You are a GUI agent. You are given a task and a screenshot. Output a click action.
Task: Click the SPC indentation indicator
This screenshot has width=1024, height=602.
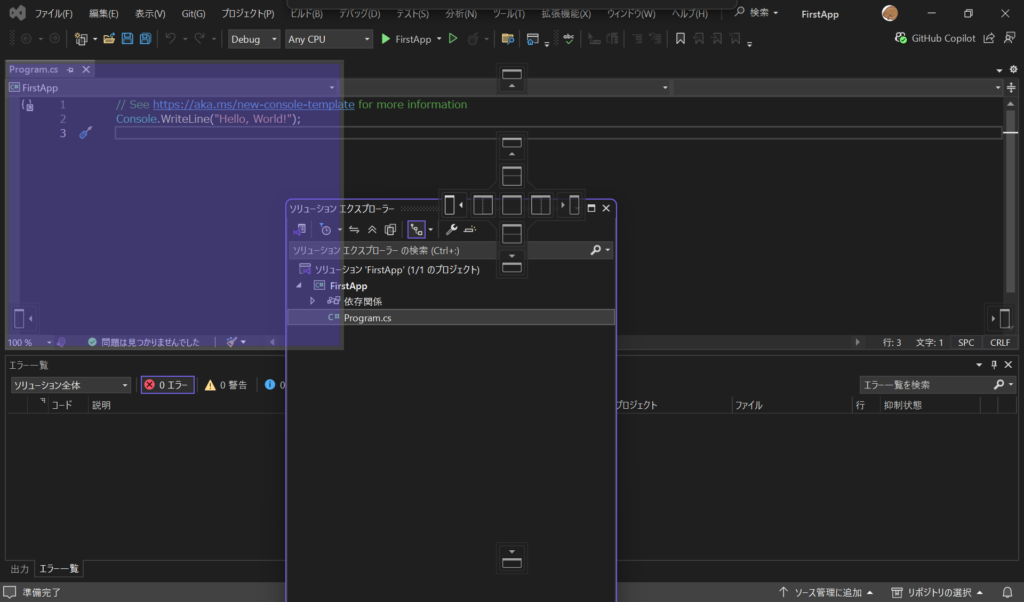[966, 342]
